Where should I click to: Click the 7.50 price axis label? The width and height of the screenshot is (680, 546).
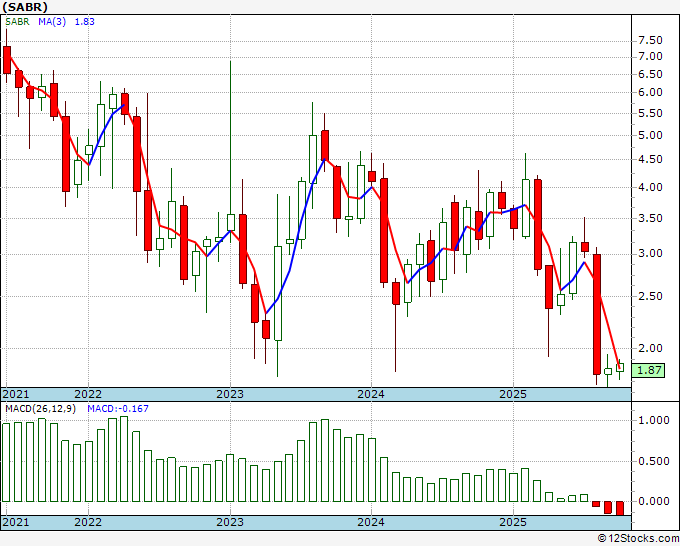[x=650, y=41]
